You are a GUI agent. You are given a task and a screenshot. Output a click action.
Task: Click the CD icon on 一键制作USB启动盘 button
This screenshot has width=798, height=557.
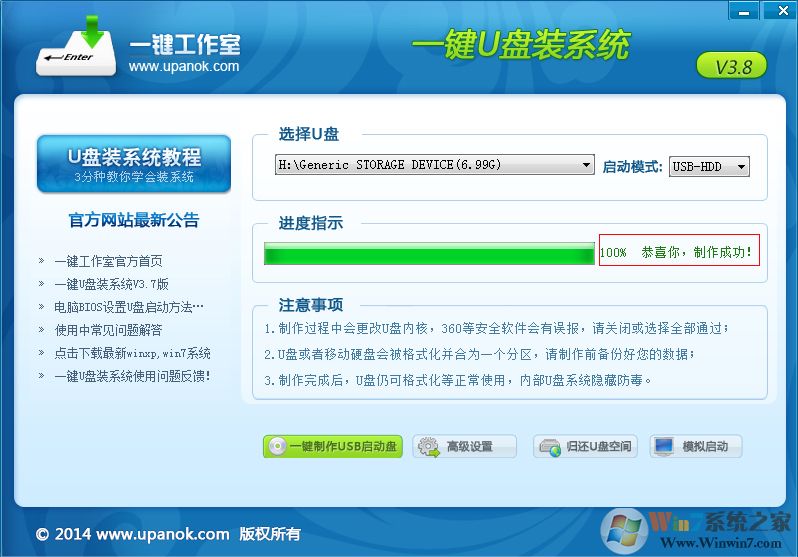tap(277, 447)
